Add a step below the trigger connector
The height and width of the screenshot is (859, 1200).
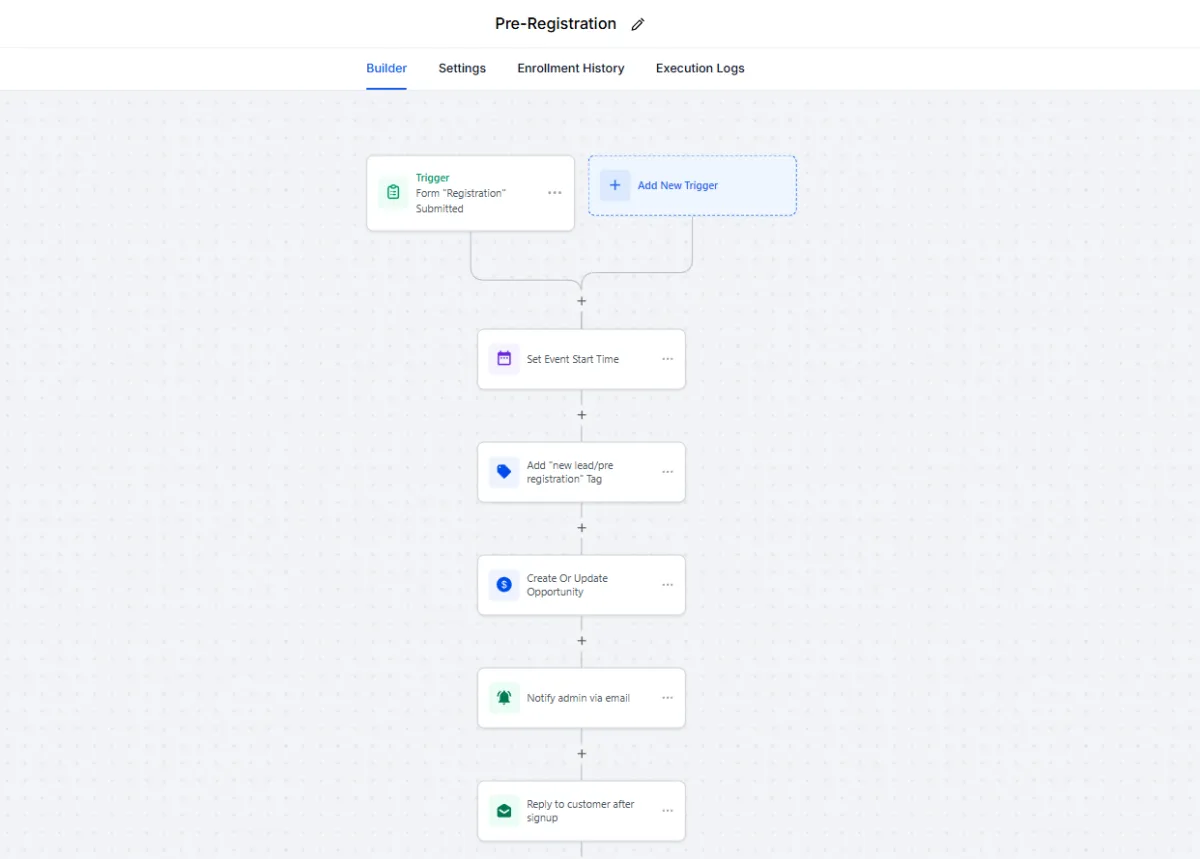[x=581, y=301]
